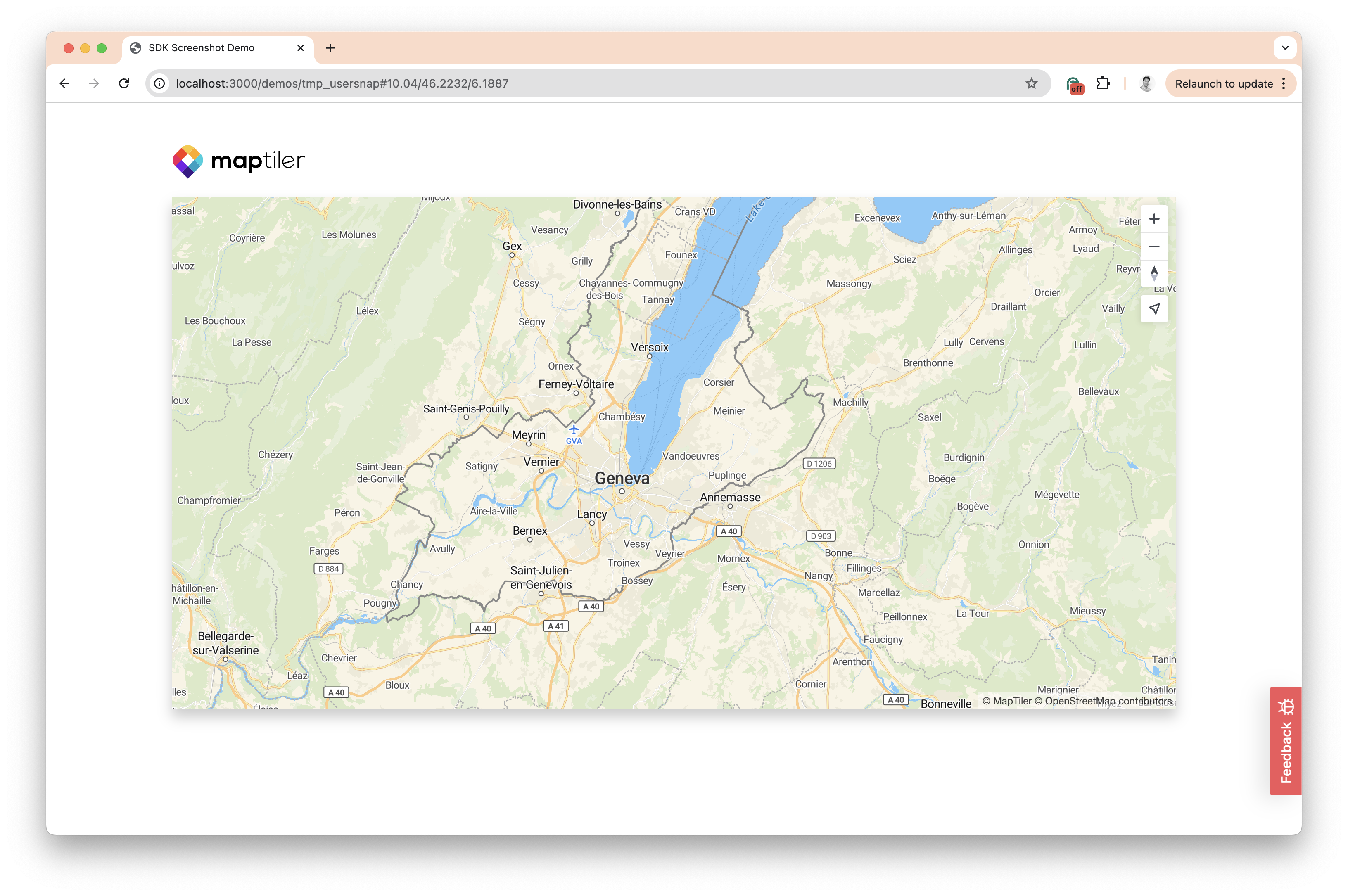Go back to previous page
The height and width of the screenshot is (896, 1348).
[x=64, y=83]
